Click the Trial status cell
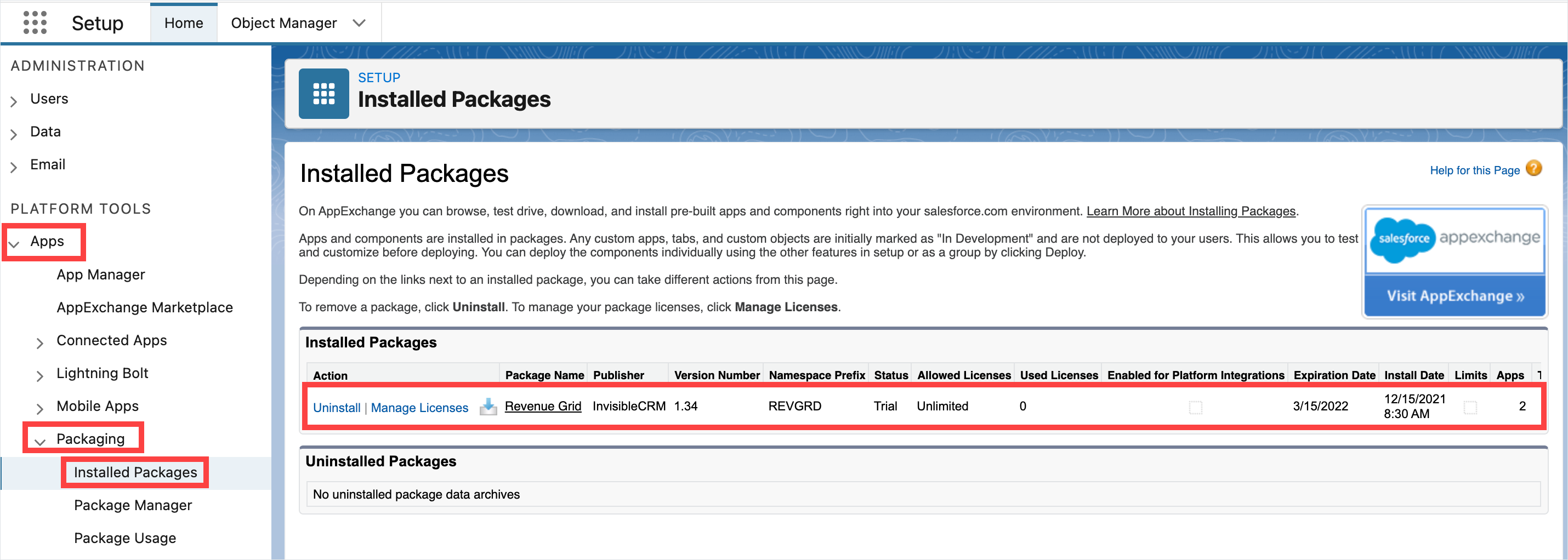This screenshot has height=560, width=1568. click(885, 405)
